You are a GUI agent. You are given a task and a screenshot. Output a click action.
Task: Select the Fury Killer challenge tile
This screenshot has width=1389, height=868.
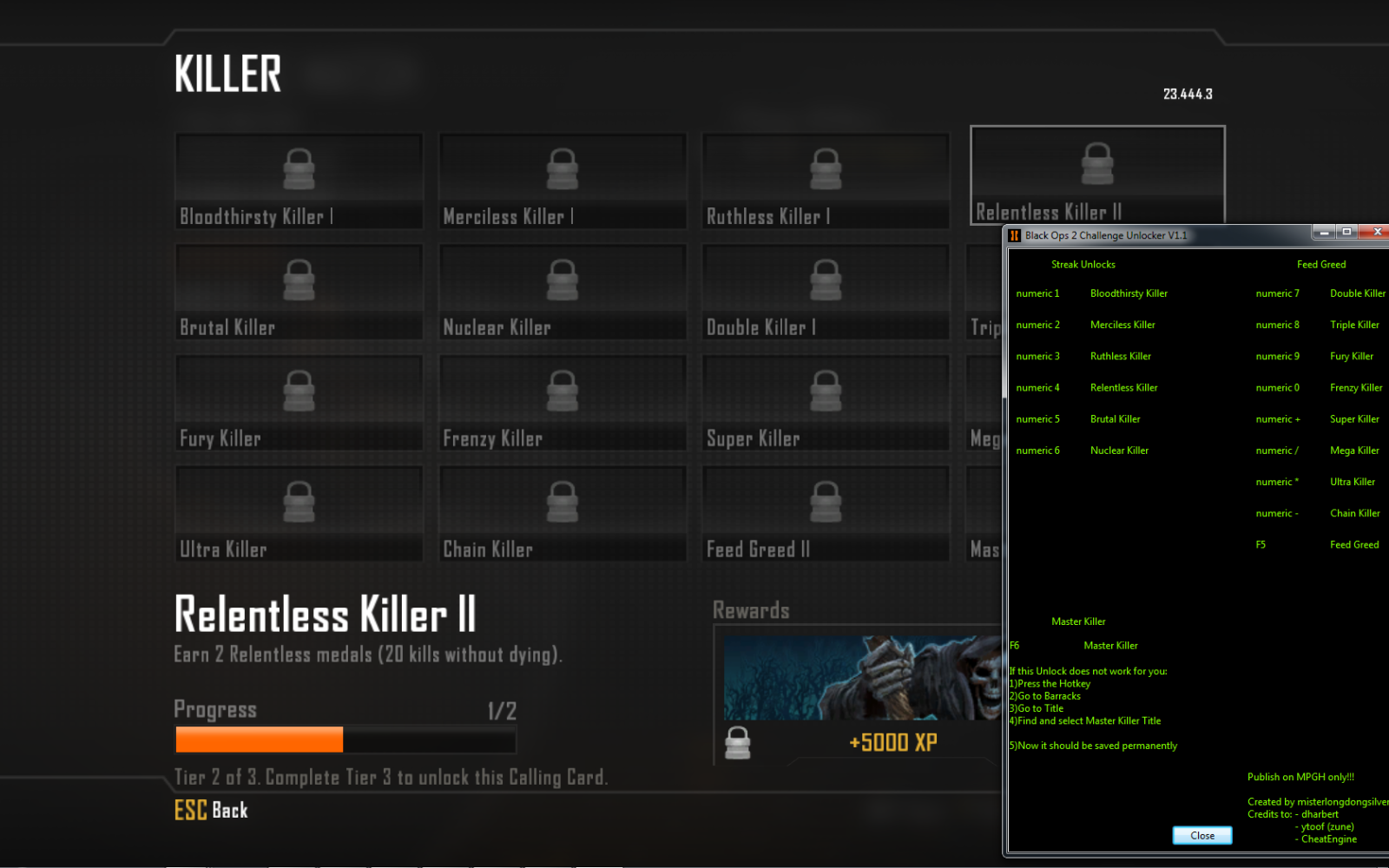coord(299,403)
